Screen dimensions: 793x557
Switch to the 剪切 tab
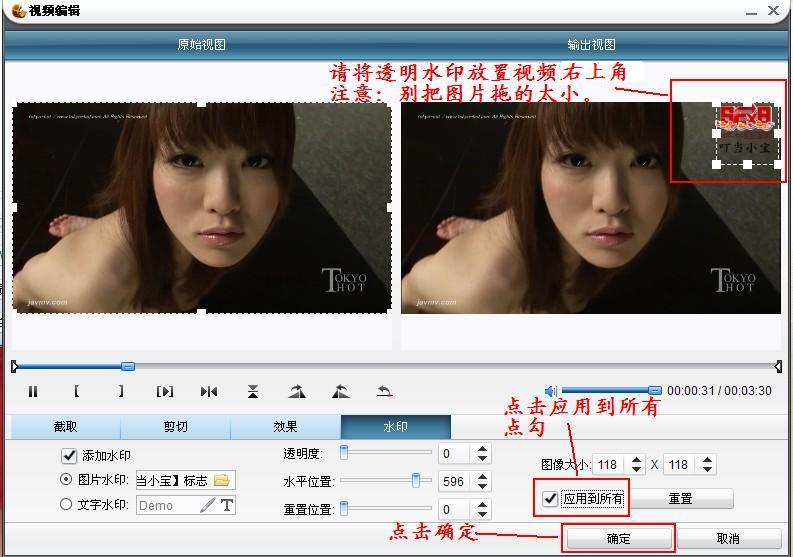tap(175, 427)
